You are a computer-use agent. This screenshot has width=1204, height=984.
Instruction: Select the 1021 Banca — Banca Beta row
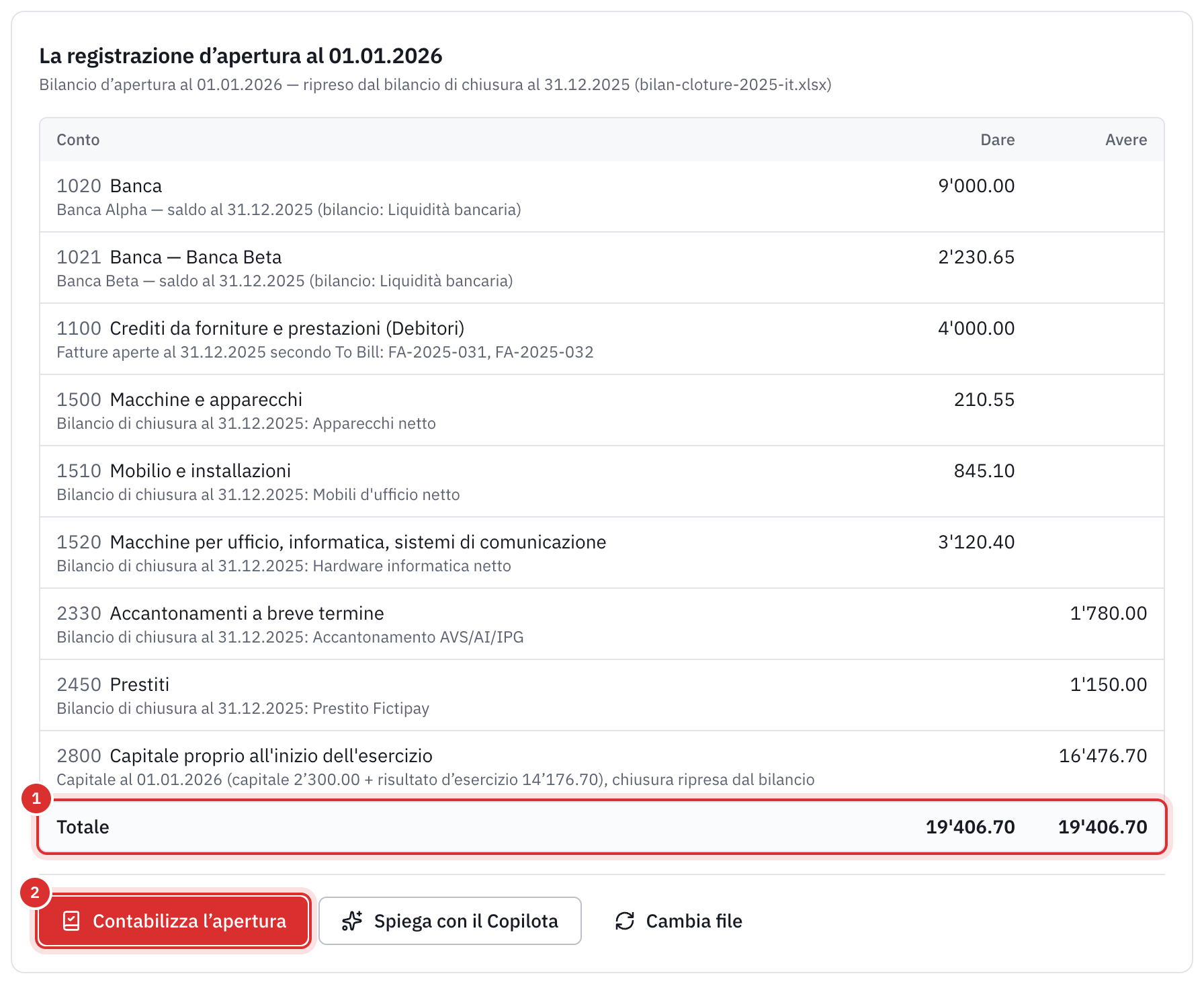pos(602,268)
